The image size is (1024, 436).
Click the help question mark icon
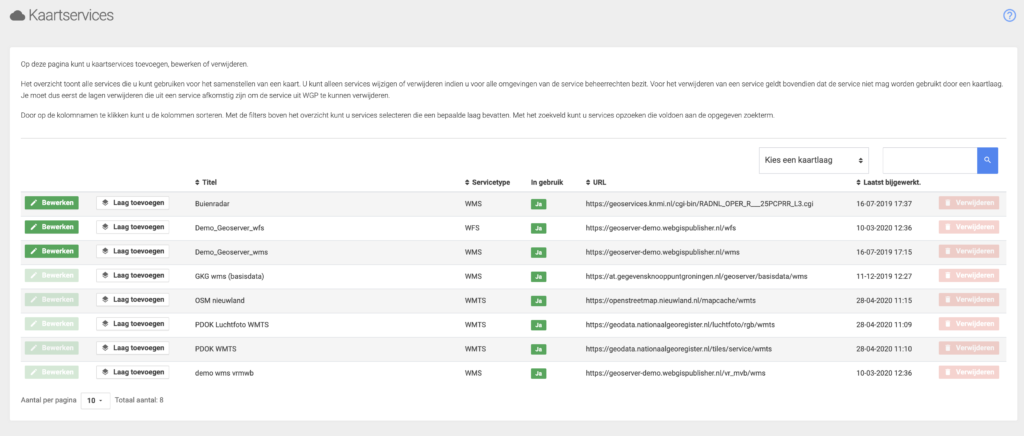coord(1009,15)
